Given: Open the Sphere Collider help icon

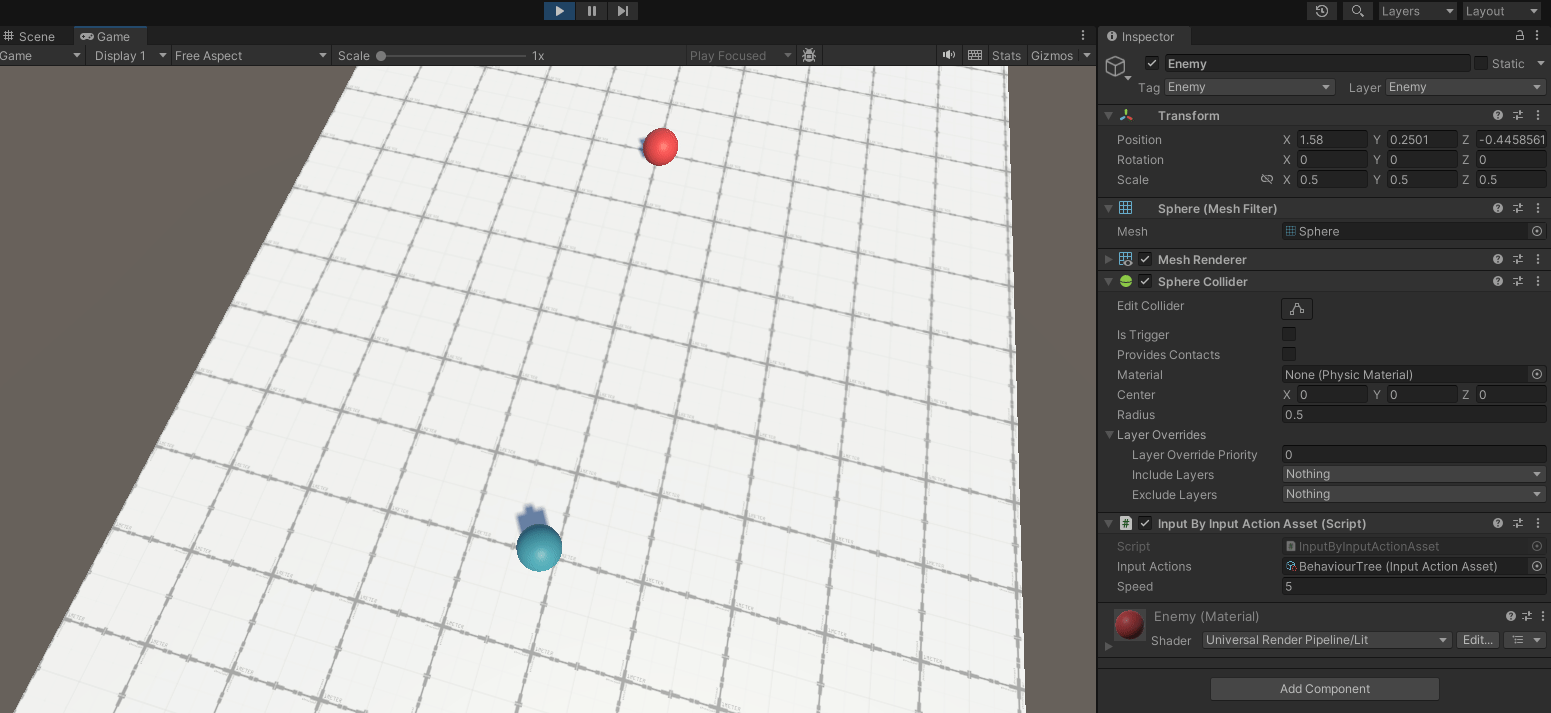Looking at the screenshot, I should (1498, 281).
